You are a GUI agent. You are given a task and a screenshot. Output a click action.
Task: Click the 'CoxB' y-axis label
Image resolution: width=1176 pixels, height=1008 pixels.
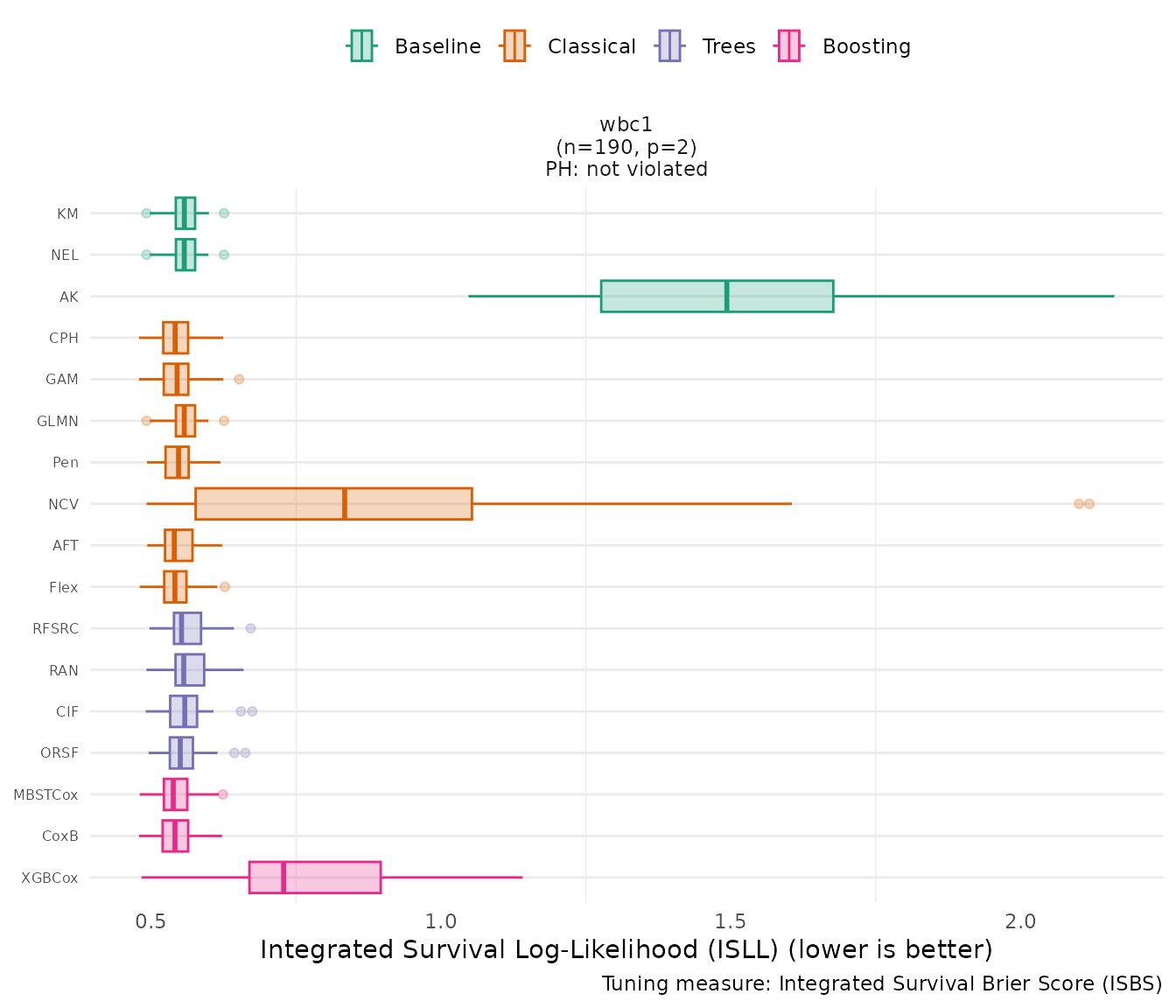pyautogui.click(x=60, y=836)
